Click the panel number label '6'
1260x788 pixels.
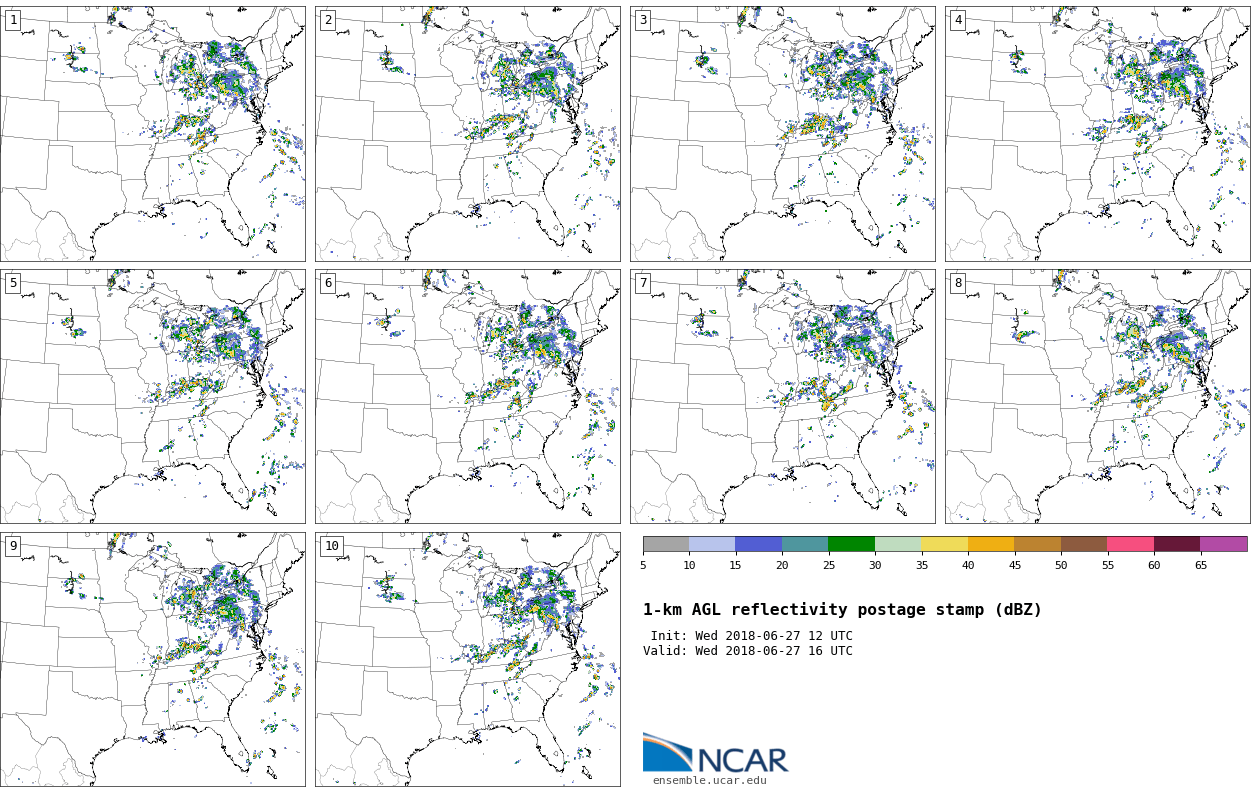coord(328,283)
